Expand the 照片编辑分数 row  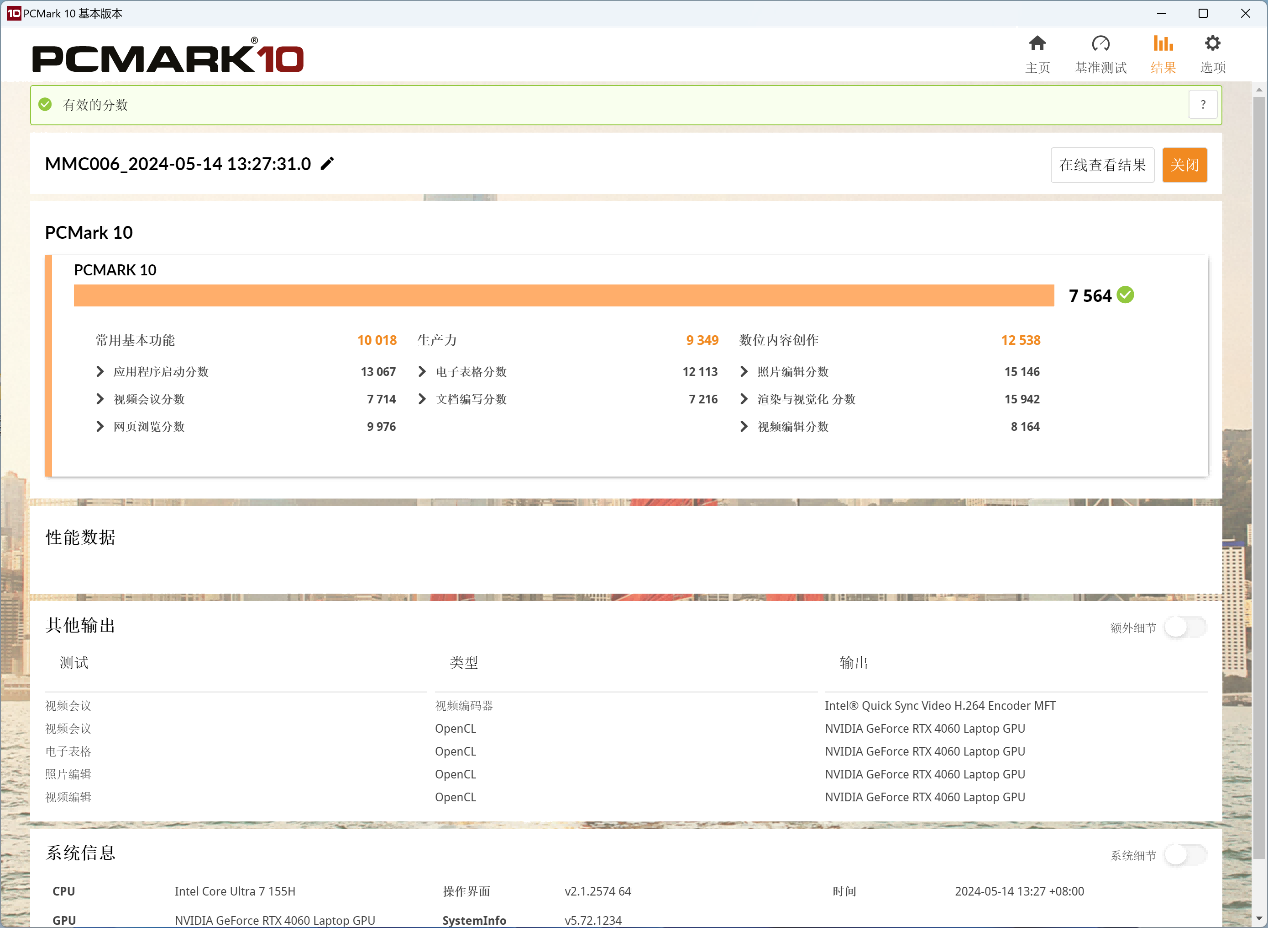(x=744, y=372)
